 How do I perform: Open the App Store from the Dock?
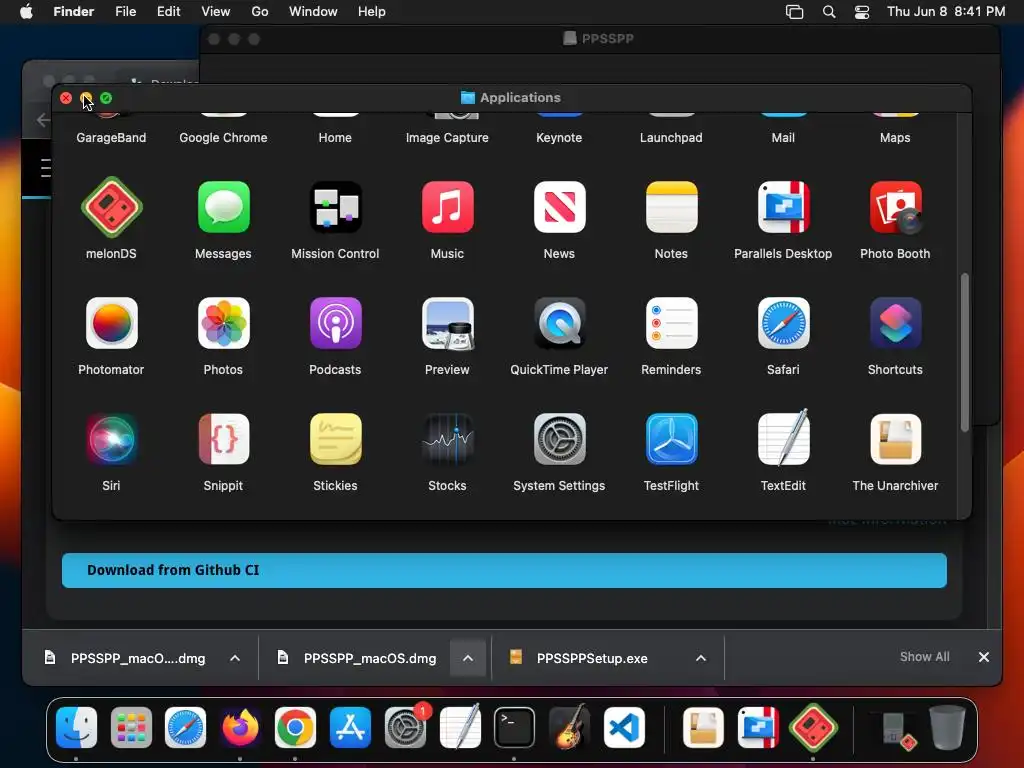[350, 727]
